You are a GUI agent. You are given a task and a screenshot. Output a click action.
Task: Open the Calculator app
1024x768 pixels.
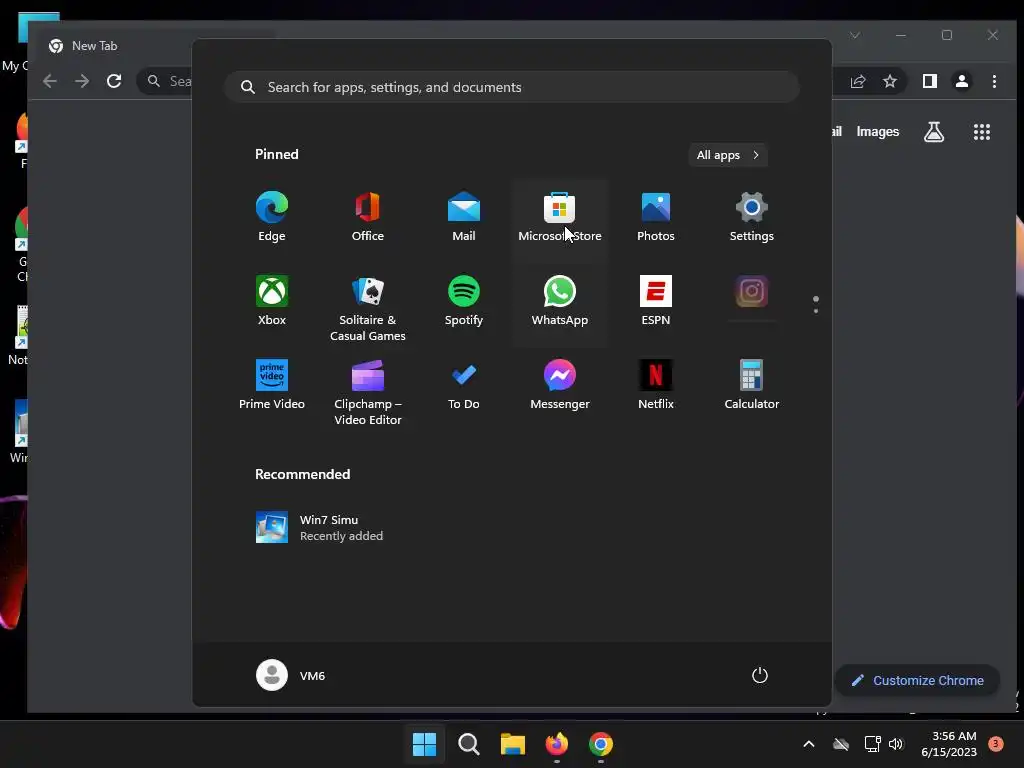752,385
